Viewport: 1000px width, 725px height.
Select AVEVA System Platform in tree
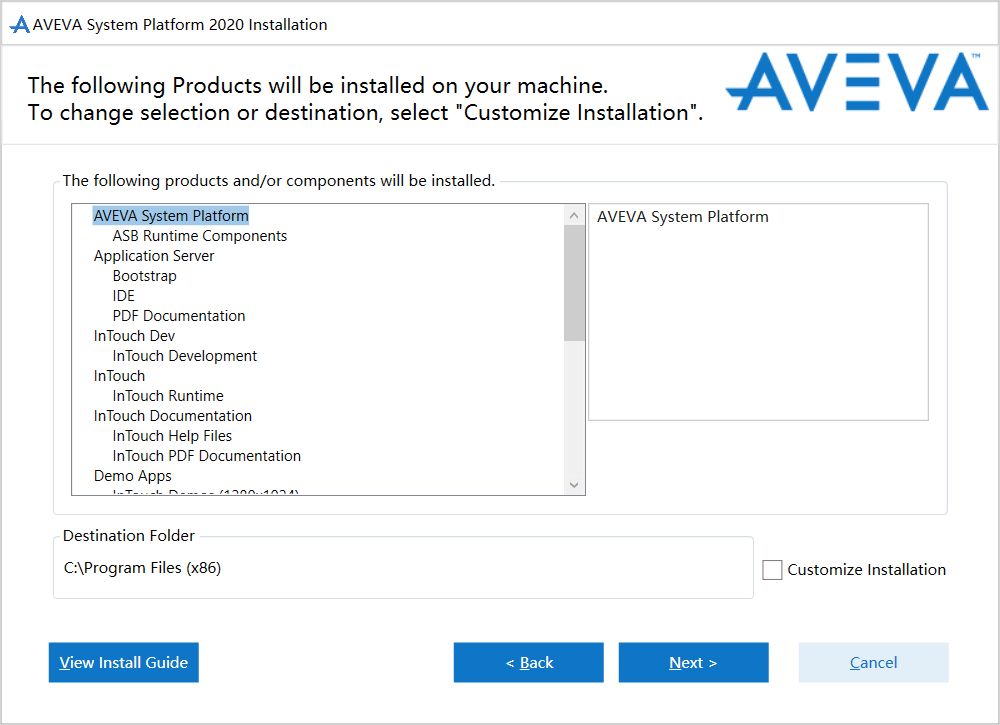point(171,216)
